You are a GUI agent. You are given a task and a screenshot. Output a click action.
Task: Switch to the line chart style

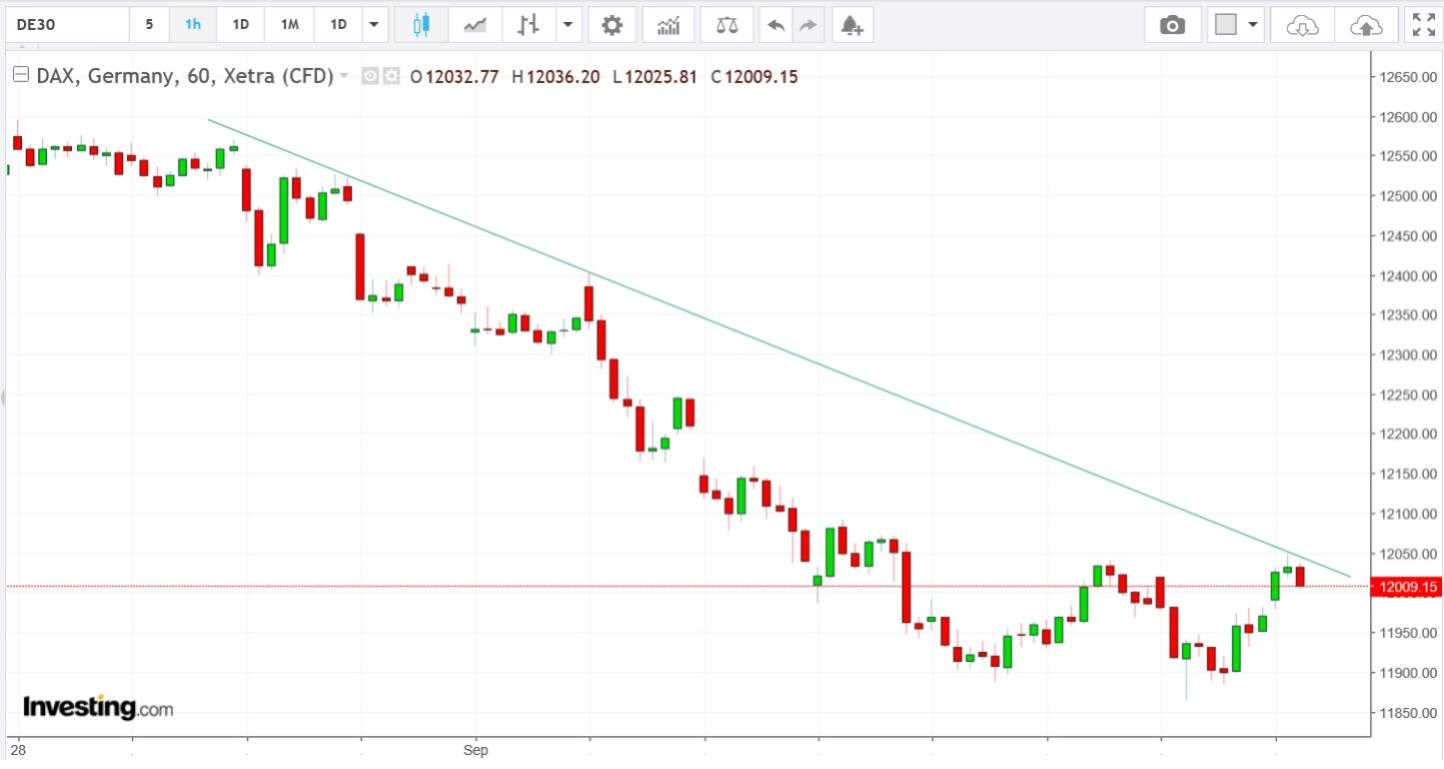(x=475, y=24)
